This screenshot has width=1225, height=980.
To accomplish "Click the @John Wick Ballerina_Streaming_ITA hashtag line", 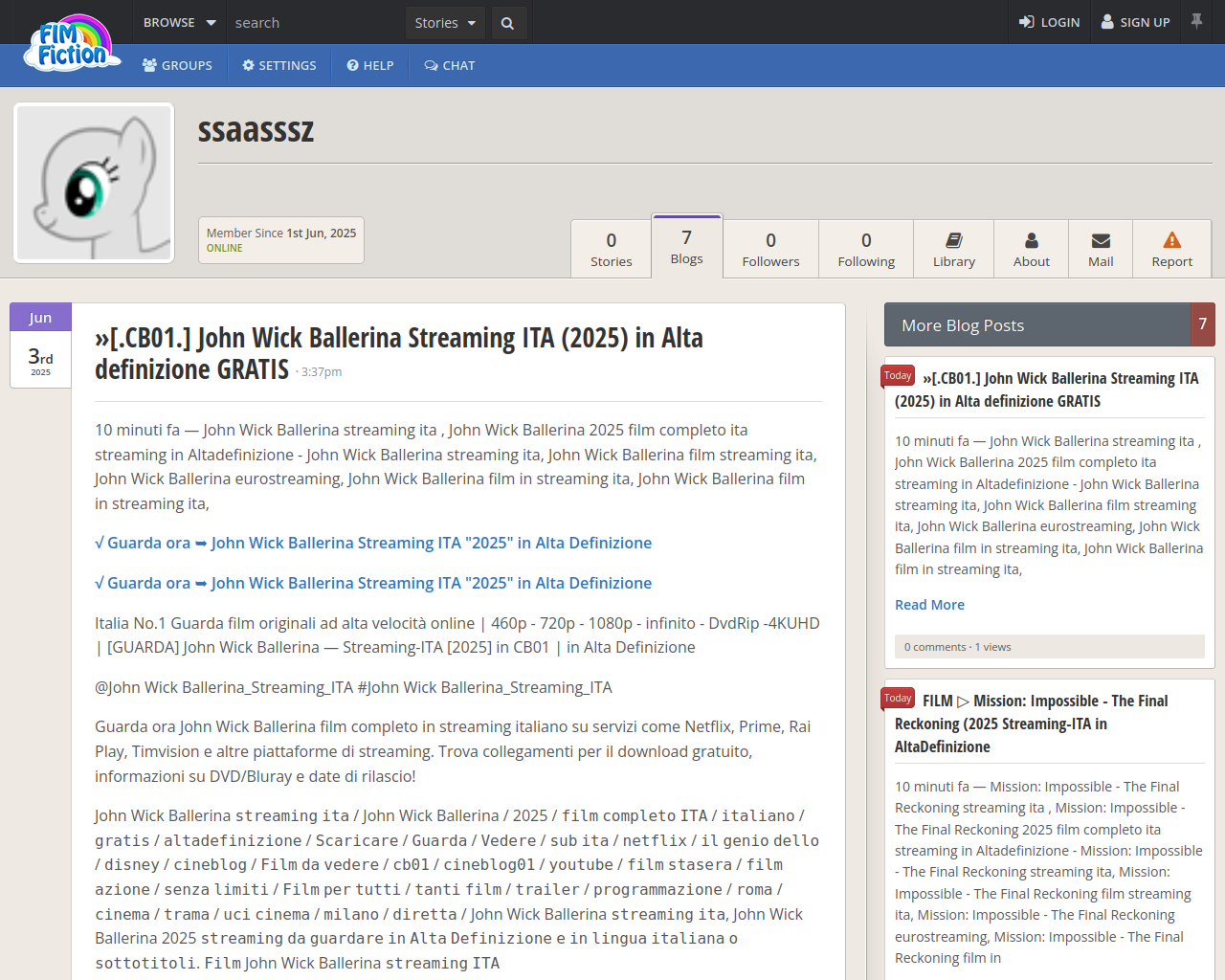I will (x=353, y=687).
